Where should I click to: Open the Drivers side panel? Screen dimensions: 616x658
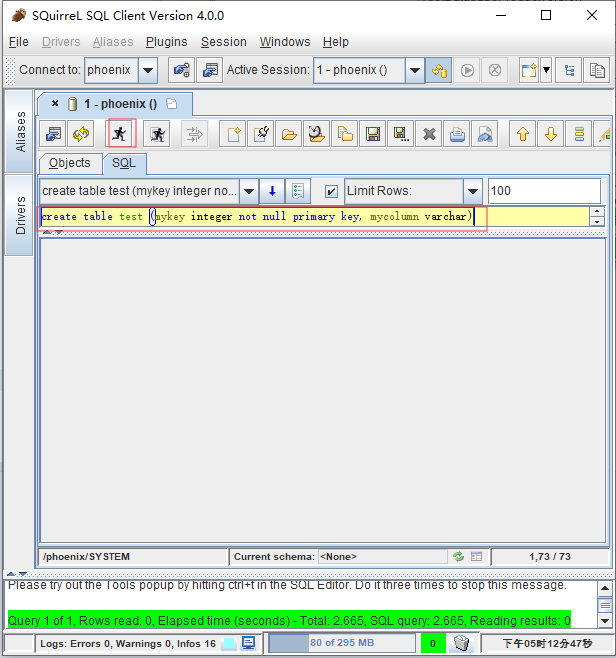click(20, 214)
